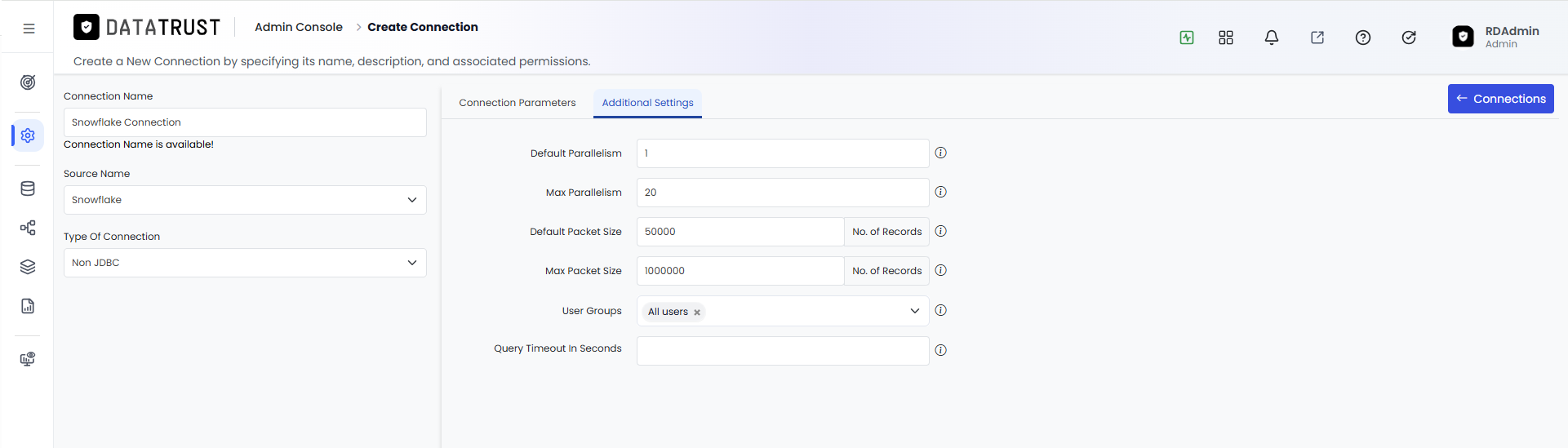Click the Connections back button
1568x448 pixels.
point(1501,99)
